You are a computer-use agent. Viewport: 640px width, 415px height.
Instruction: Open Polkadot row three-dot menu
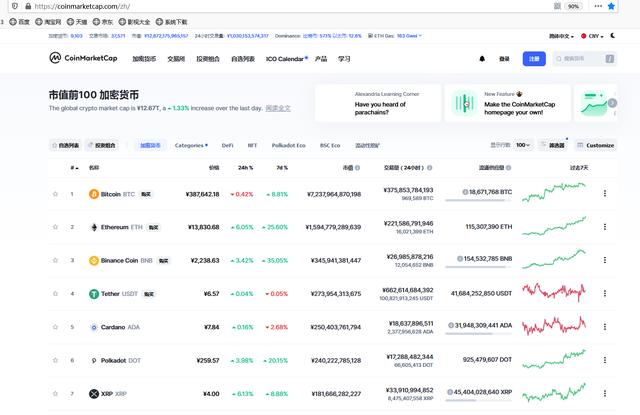(604, 360)
